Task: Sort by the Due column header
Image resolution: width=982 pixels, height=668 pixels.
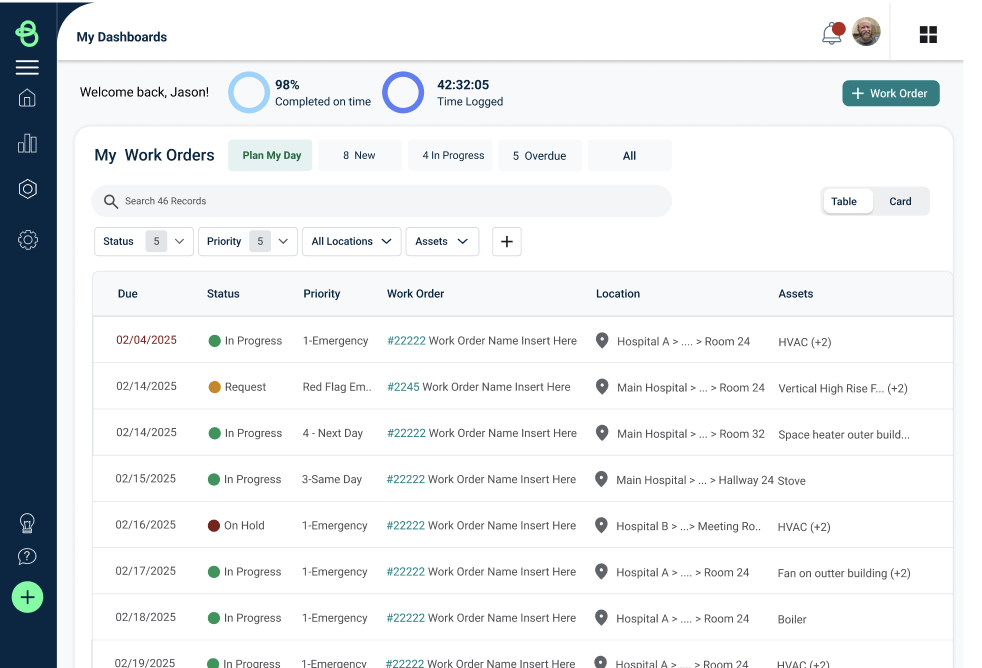Action: [x=128, y=294]
